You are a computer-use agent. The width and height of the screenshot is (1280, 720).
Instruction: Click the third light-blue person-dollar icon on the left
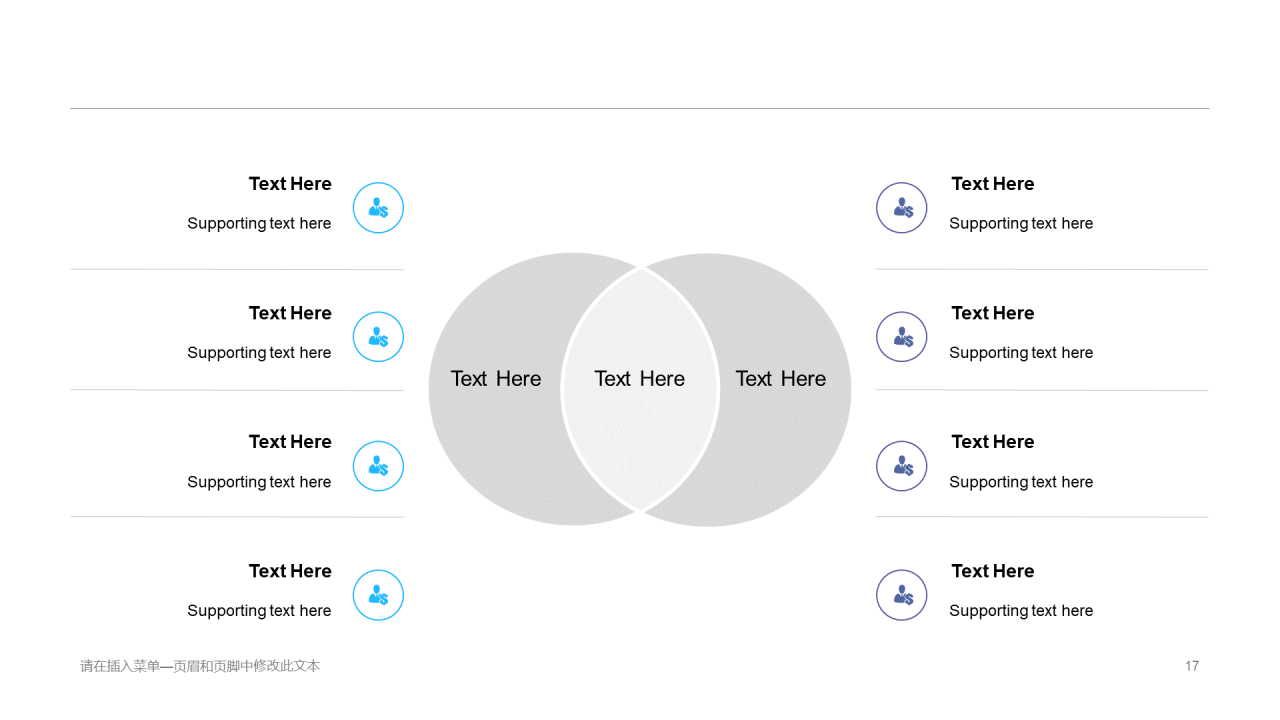click(x=378, y=466)
